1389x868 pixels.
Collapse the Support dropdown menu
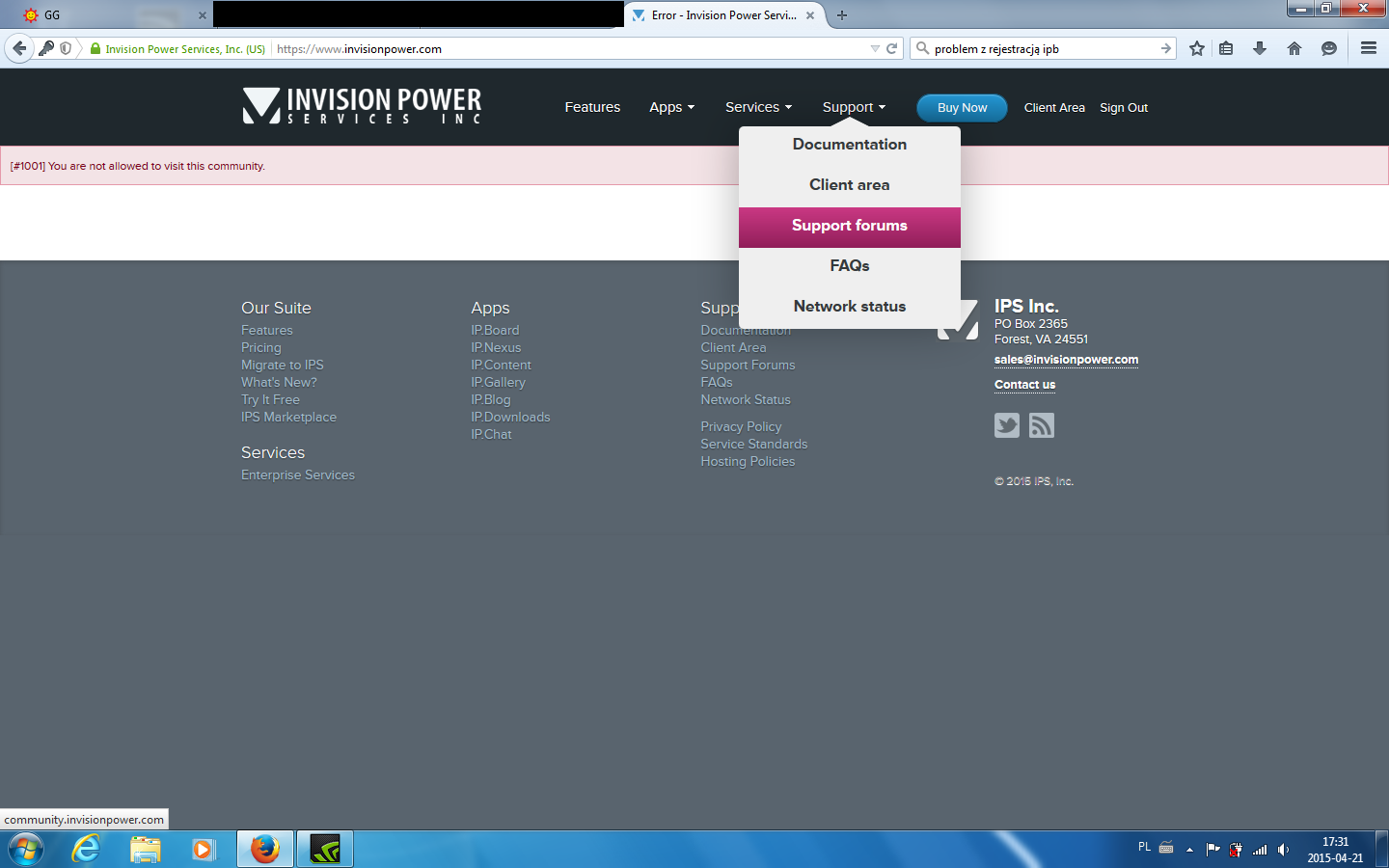pos(853,107)
